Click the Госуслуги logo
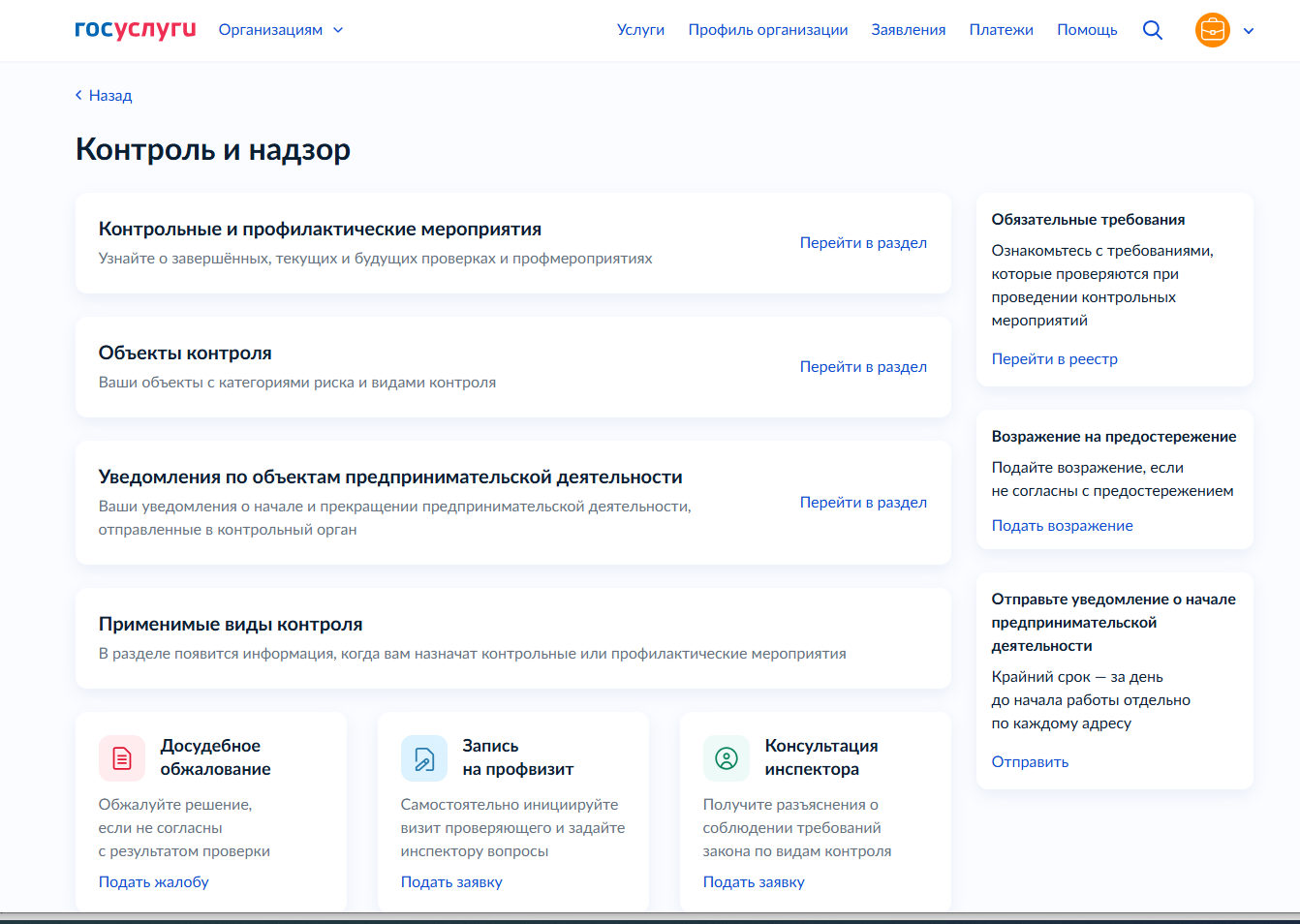Image resolution: width=1300 pixels, height=924 pixels. click(x=136, y=29)
